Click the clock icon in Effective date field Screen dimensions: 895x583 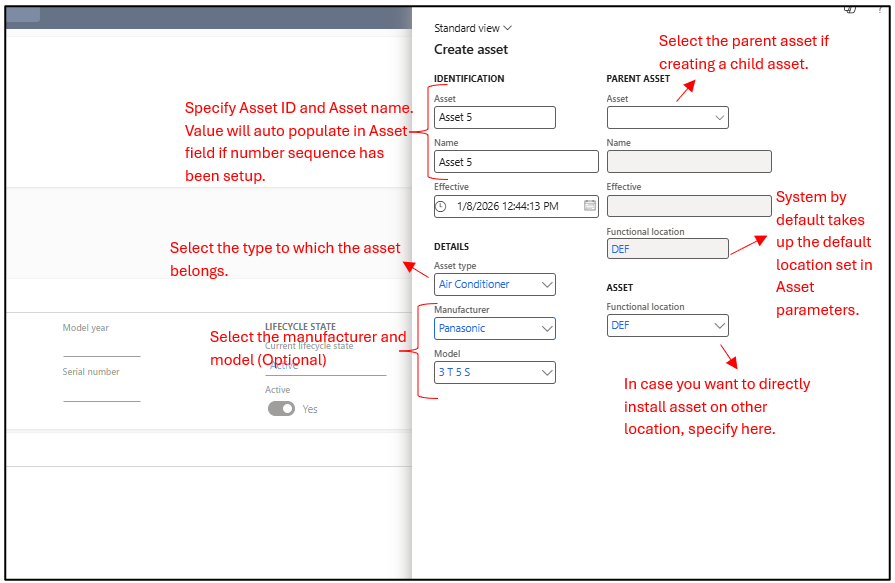point(441,206)
